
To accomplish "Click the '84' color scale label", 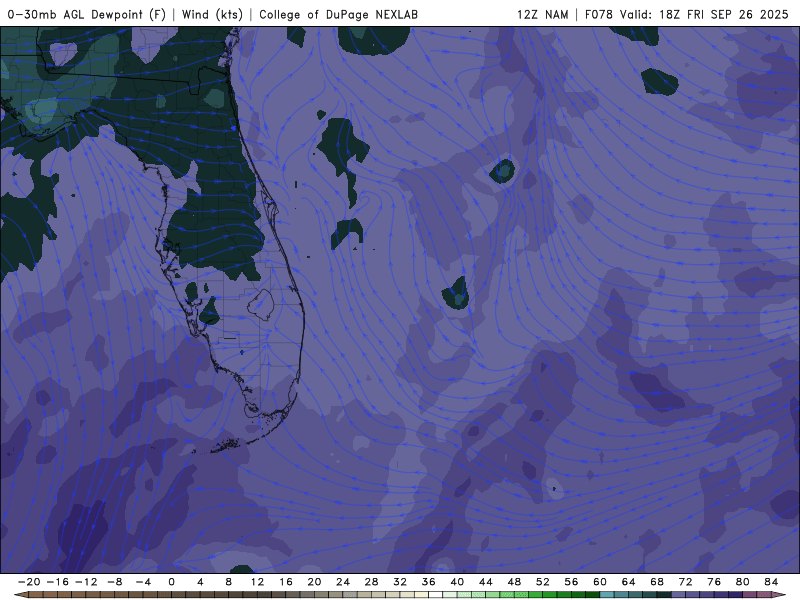I will pos(771,582).
